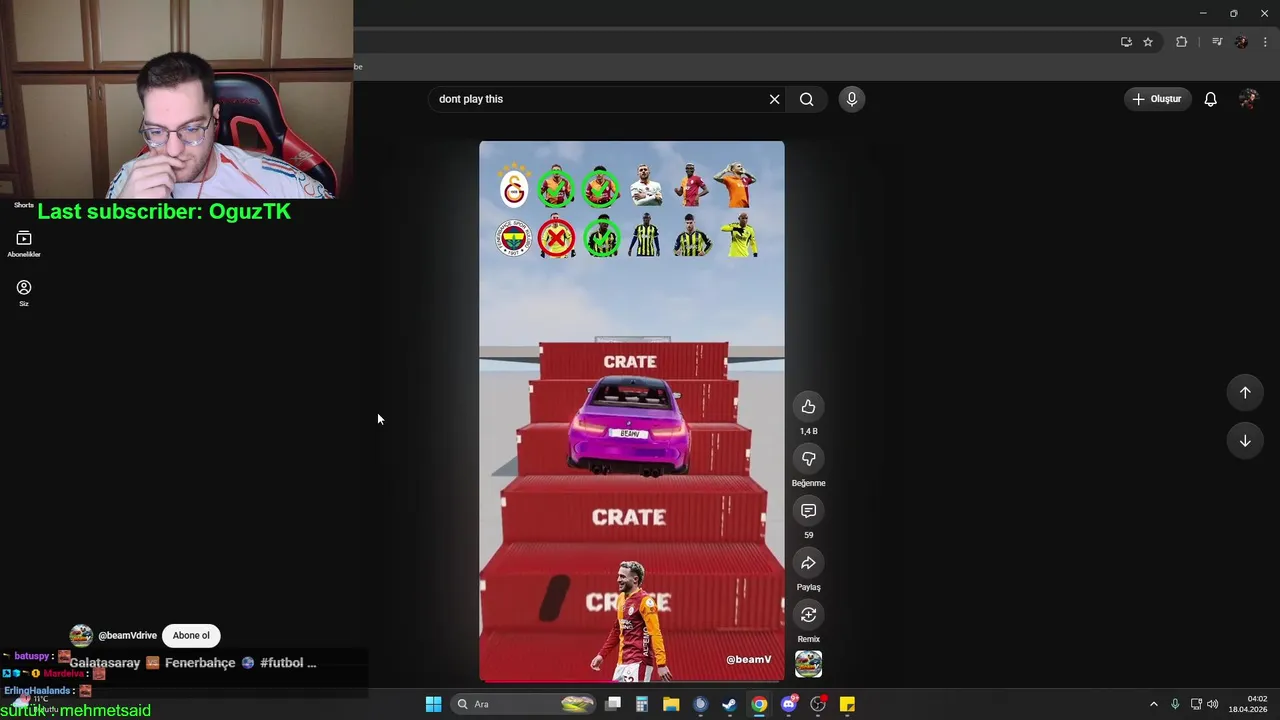This screenshot has width=1280, height=720.
Task: Open Chrome three-dot menu
Action: pos(1265,42)
